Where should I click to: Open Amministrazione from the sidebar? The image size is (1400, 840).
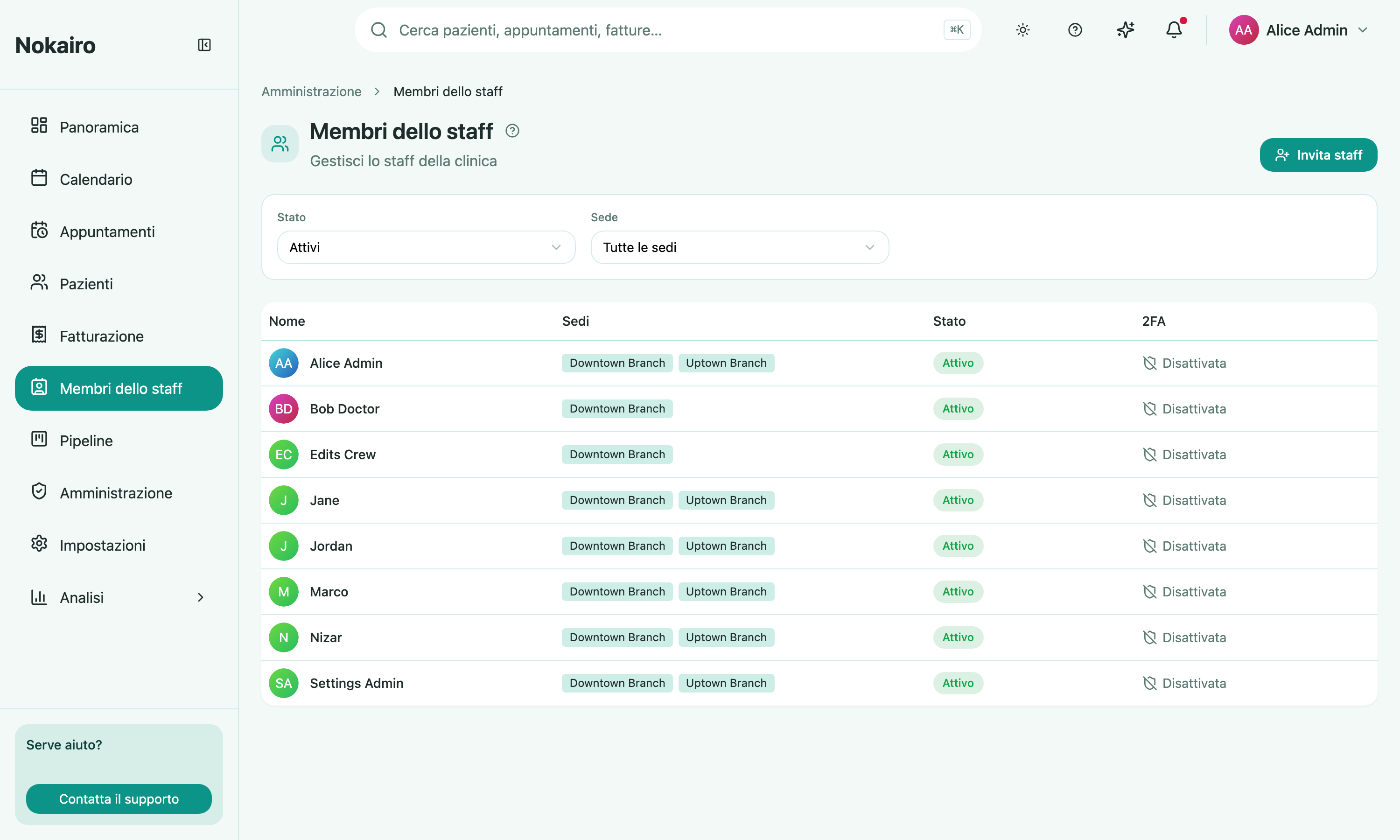(x=119, y=493)
